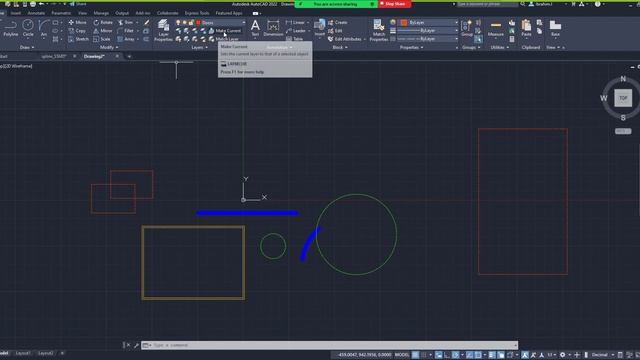Click Create block
640x360 pixels.
(338, 22)
